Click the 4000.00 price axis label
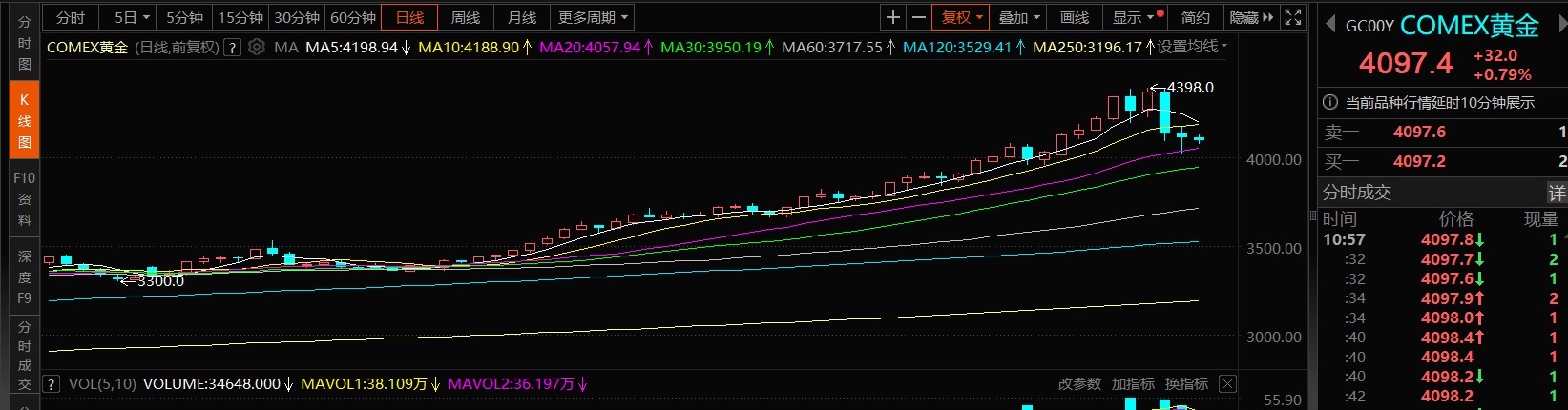 pos(1274,160)
